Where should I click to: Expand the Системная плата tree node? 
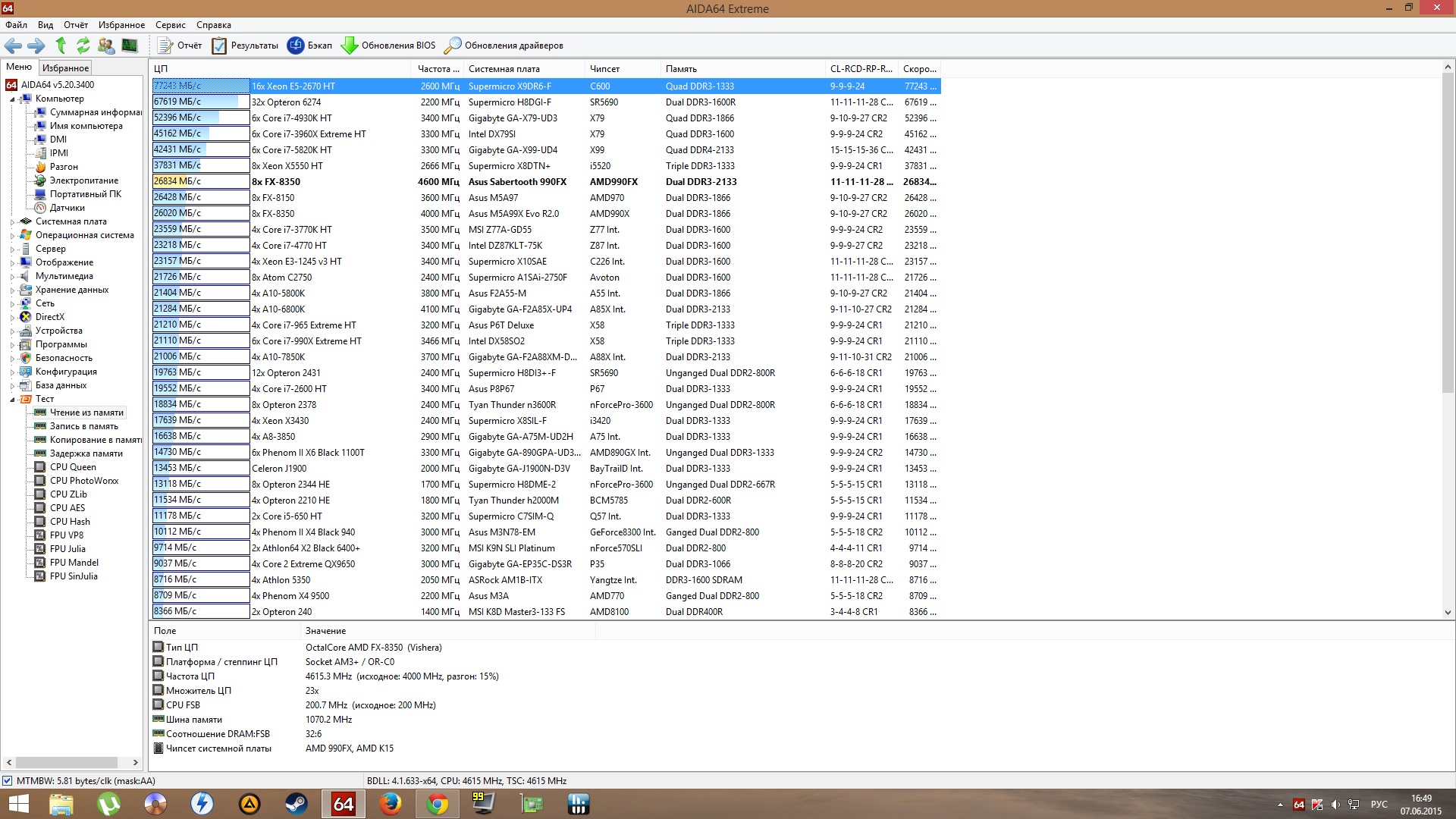point(12,222)
